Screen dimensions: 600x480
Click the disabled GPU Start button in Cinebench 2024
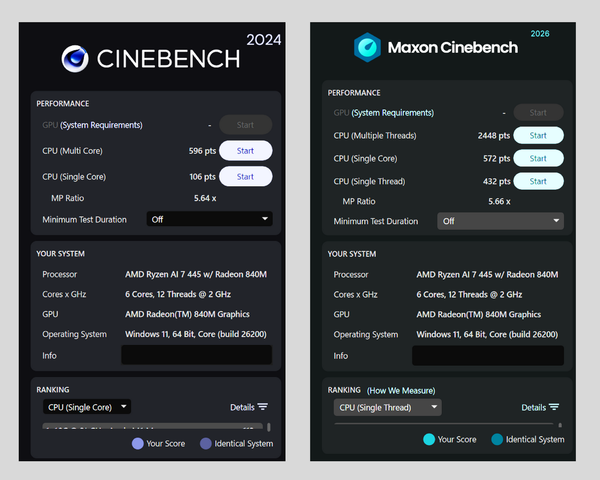[246, 125]
